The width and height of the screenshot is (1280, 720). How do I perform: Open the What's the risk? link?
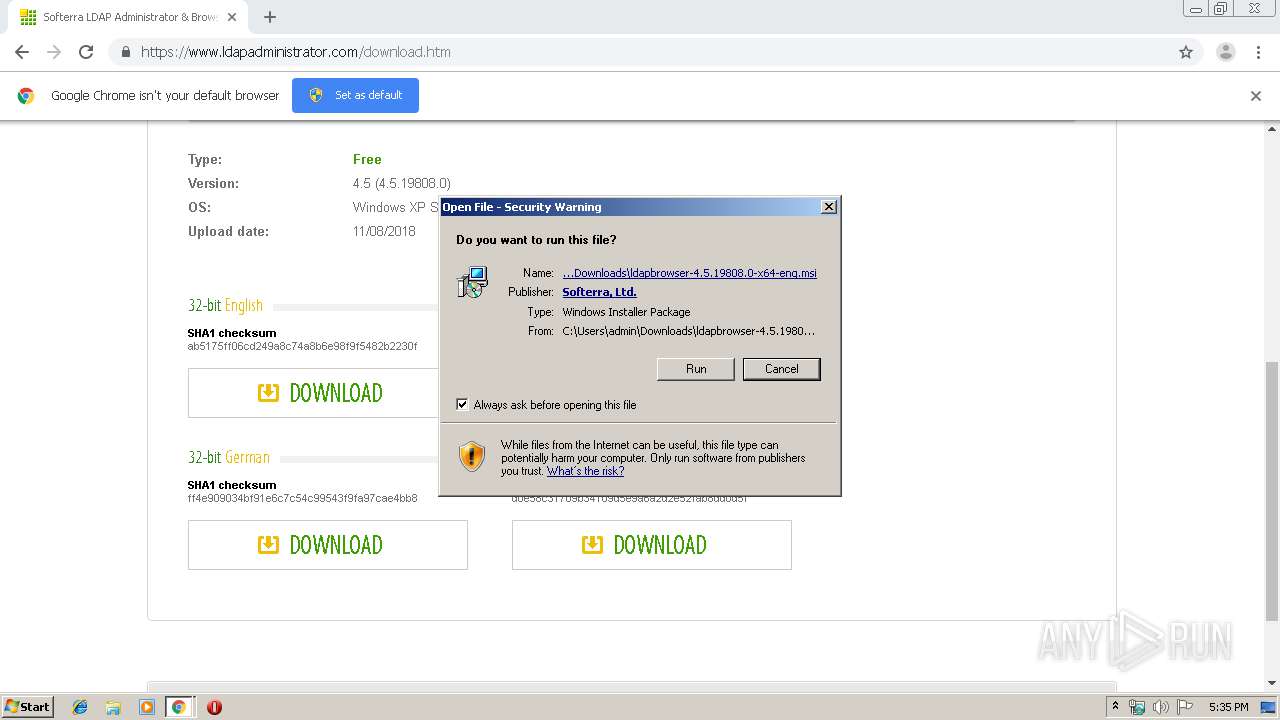[x=585, y=471]
